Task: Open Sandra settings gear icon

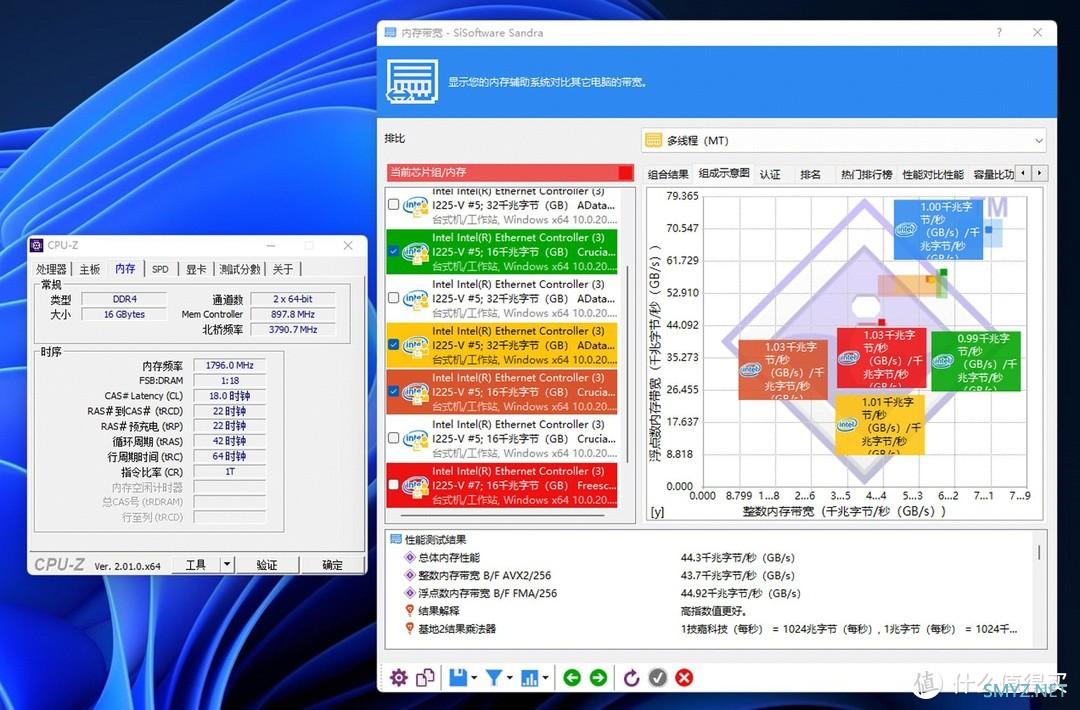Action: 399,678
